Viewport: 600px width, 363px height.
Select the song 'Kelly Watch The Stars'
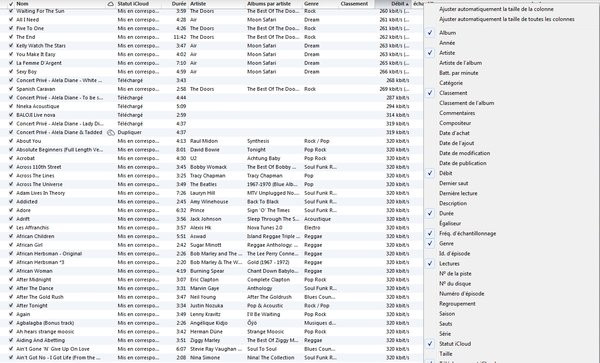click(41, 46)
